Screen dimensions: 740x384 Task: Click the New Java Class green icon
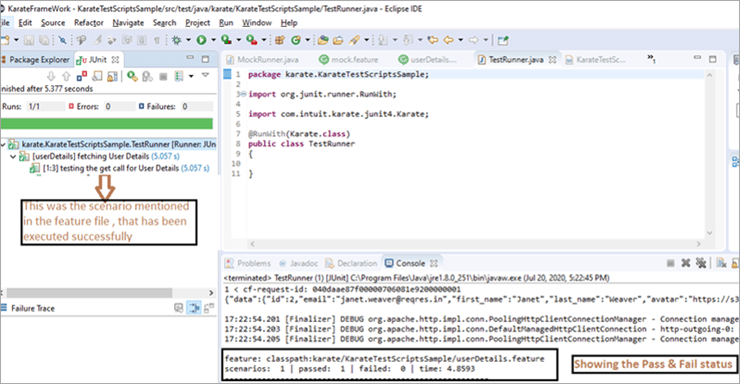[x=296, y=40]
